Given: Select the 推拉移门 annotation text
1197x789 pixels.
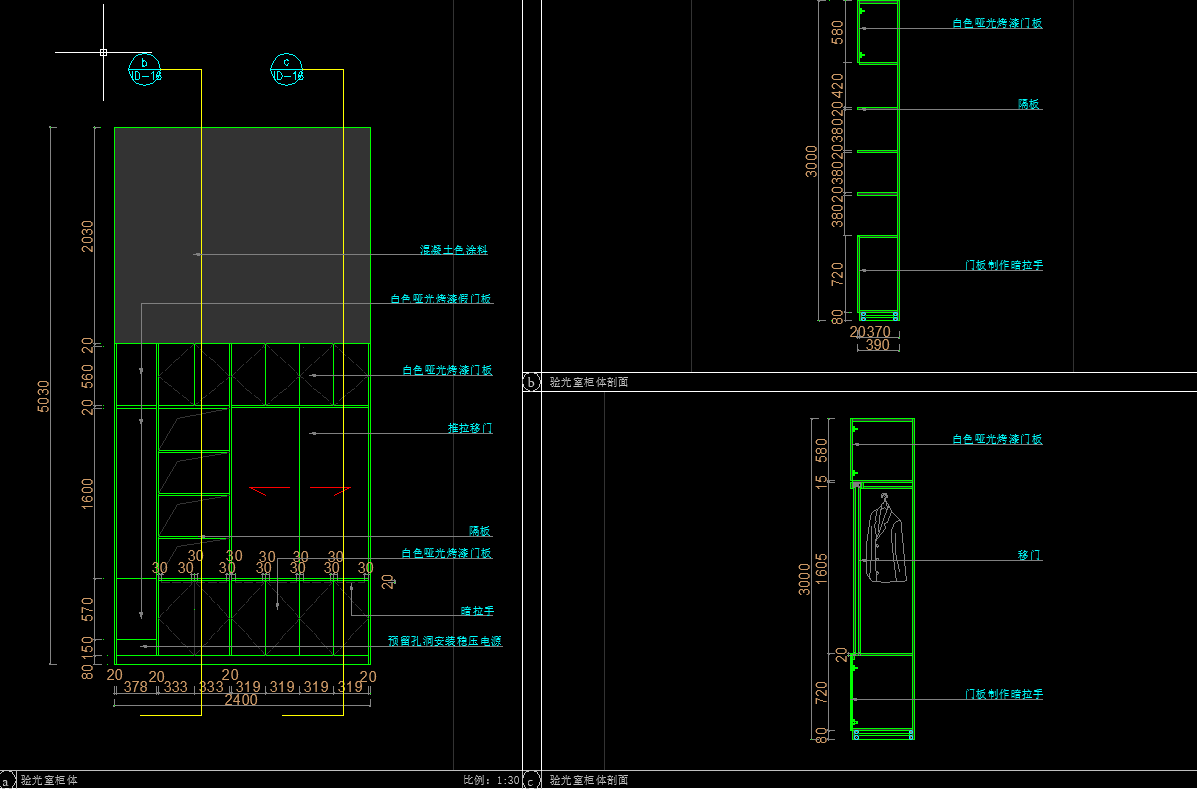Looking at the screenshot, I should [470, 428].
